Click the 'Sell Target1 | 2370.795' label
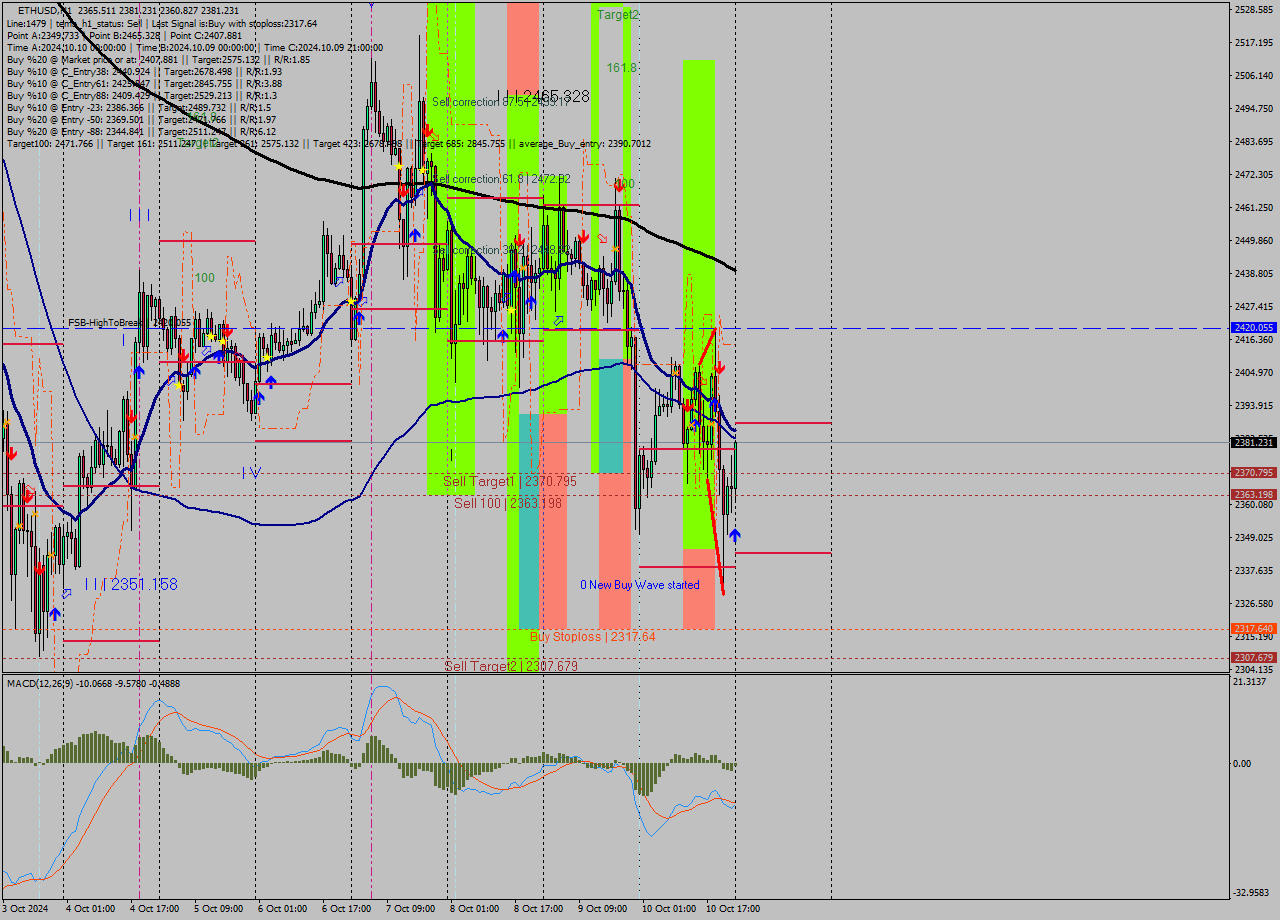The width and height of the screenshot is (1280, 920). point(510,482)
